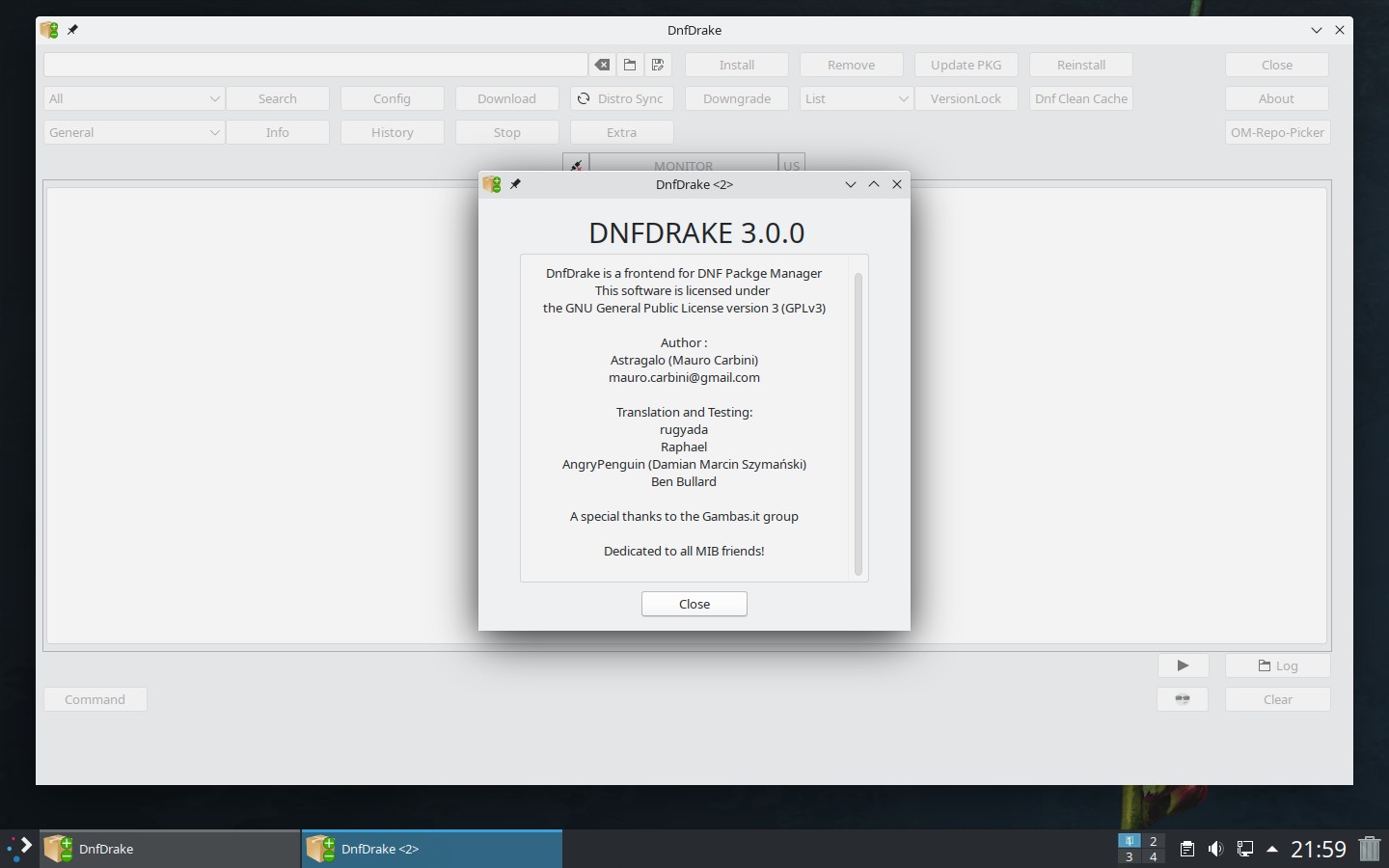Screen dimensions: 1389x868
Task: Click the Dnf Clean Cache button
Action: pos(1081,98)
